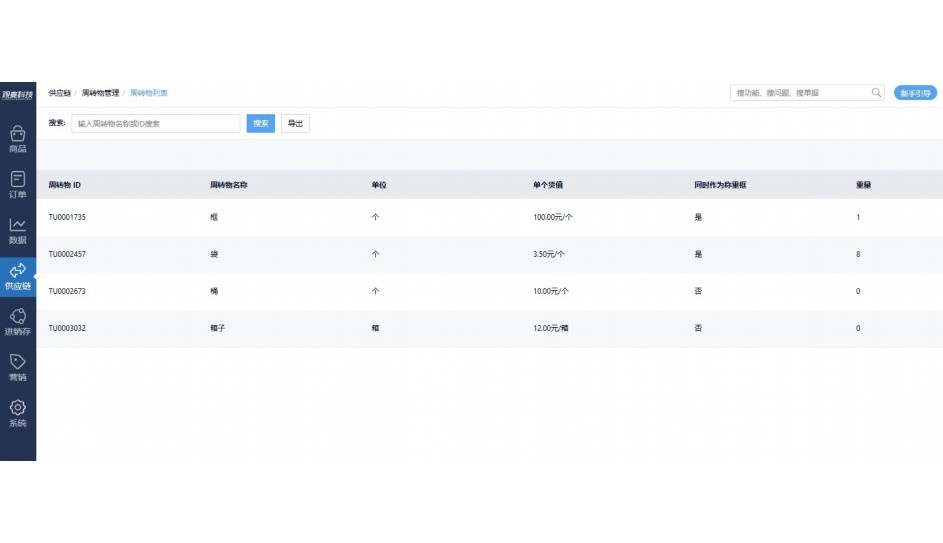
Task: Focus the 周转物名称或ID search input field
Action: click(156, 124)
